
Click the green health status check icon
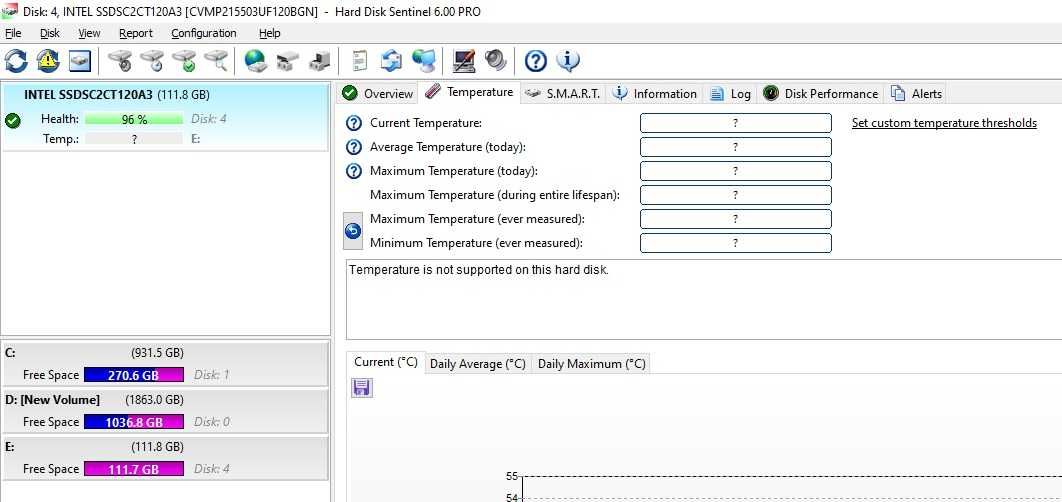(12, 121)
